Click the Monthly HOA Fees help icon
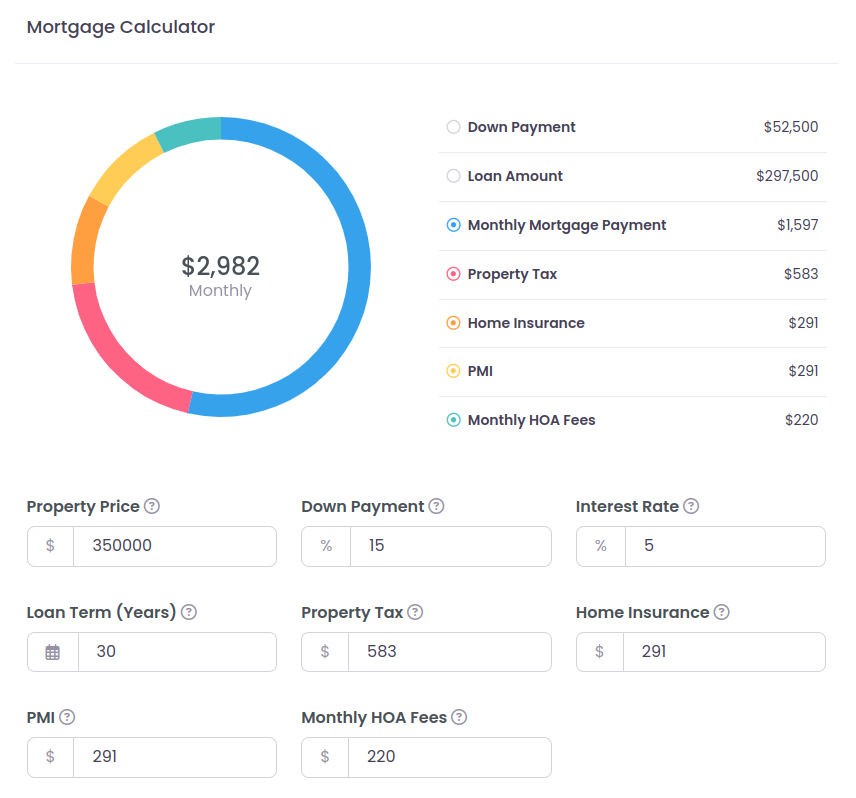Viewport: 856px width, 798px height. click(459, 717)
